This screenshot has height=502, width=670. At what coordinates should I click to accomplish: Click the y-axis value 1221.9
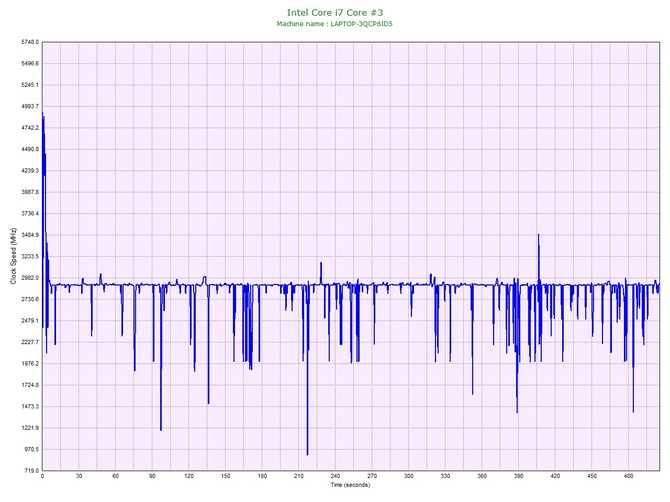pyautogui.click(x=30, y=428)
